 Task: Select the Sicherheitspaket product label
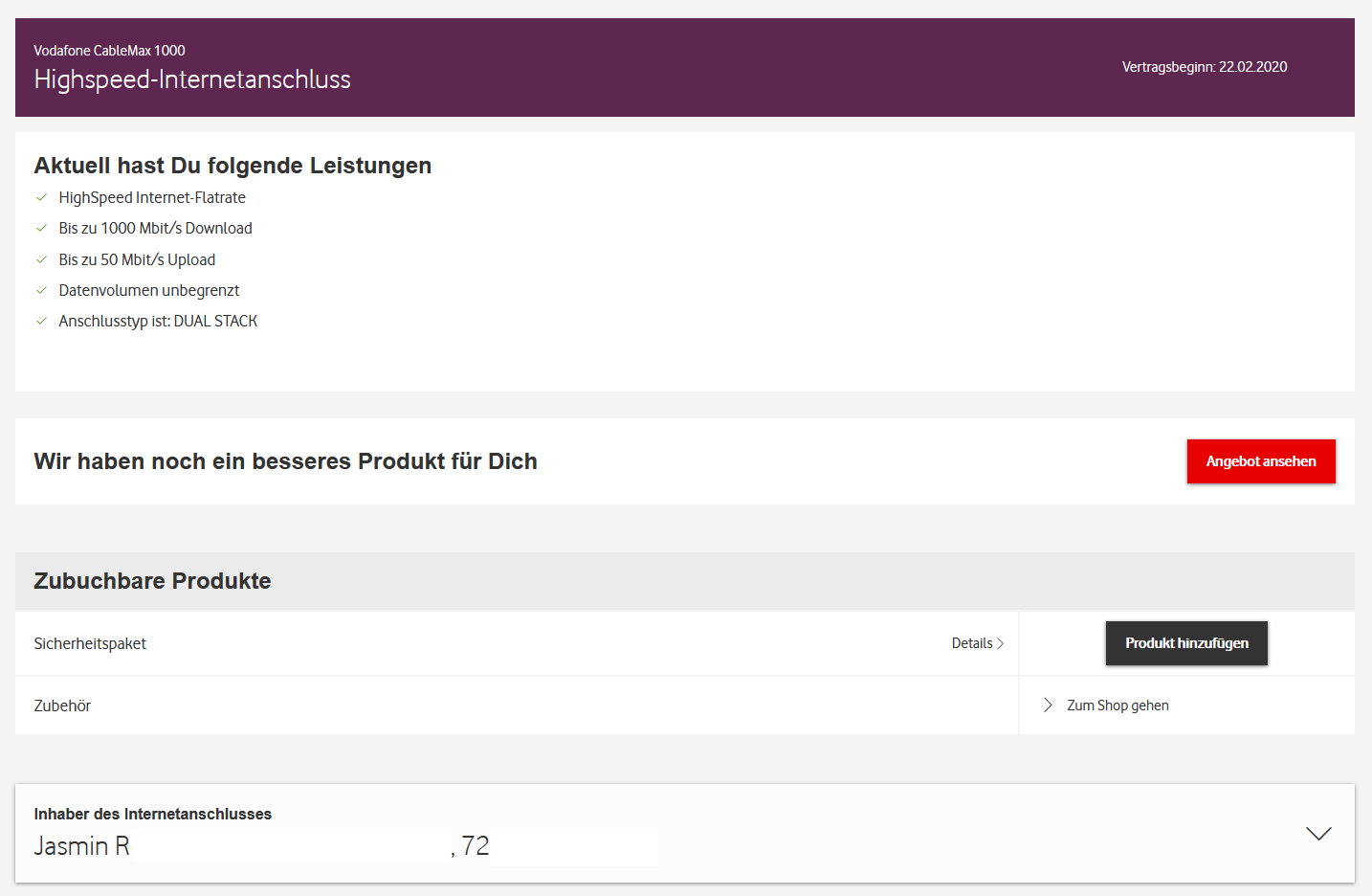(x=90, y=643)
